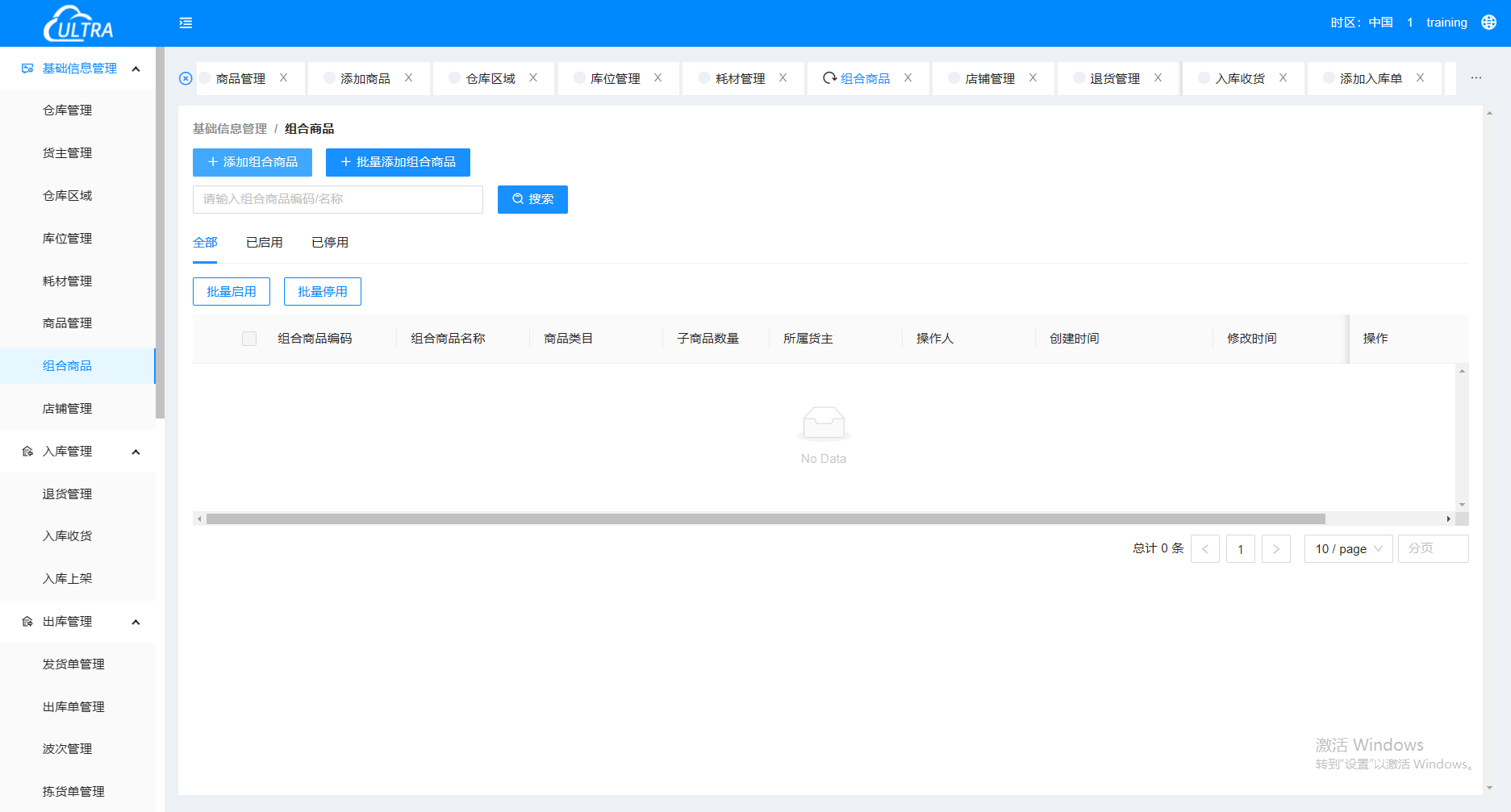Switch to the 耗材管理 tab
Screen dimensions: 1511x812
point(740,78)
